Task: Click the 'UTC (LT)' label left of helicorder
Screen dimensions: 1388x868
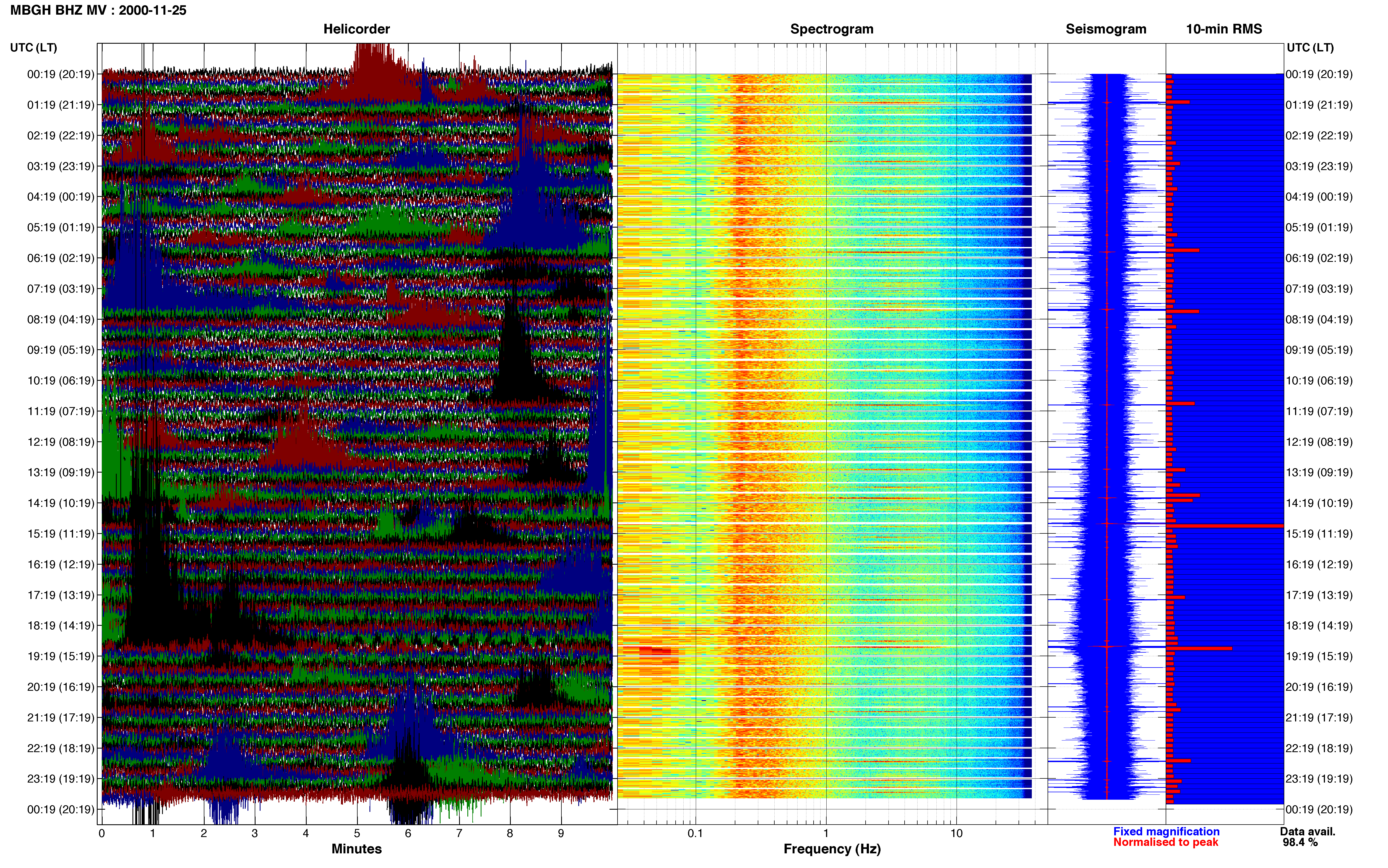Action: [34, 48]
